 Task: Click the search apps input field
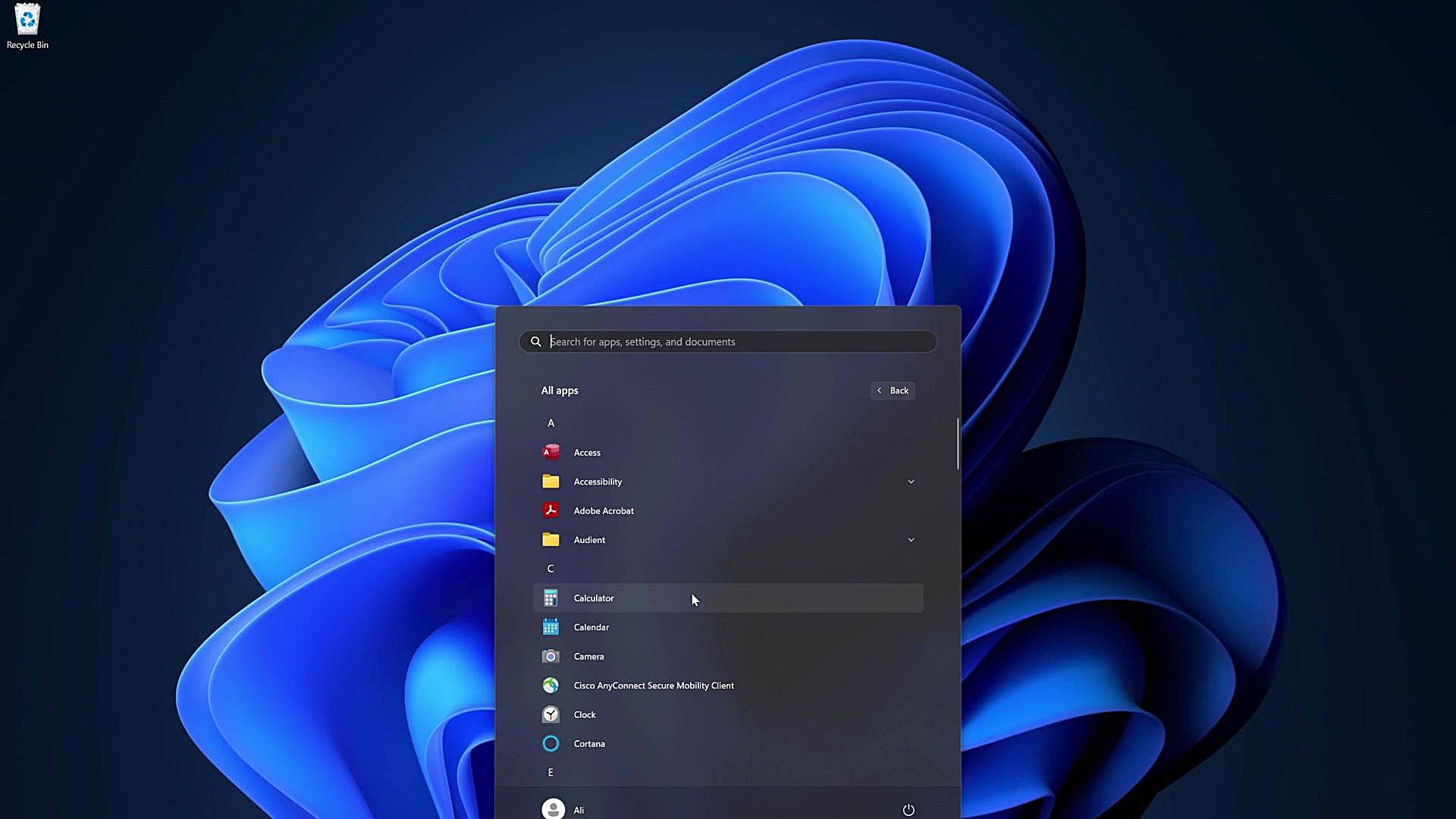[728, 342]
